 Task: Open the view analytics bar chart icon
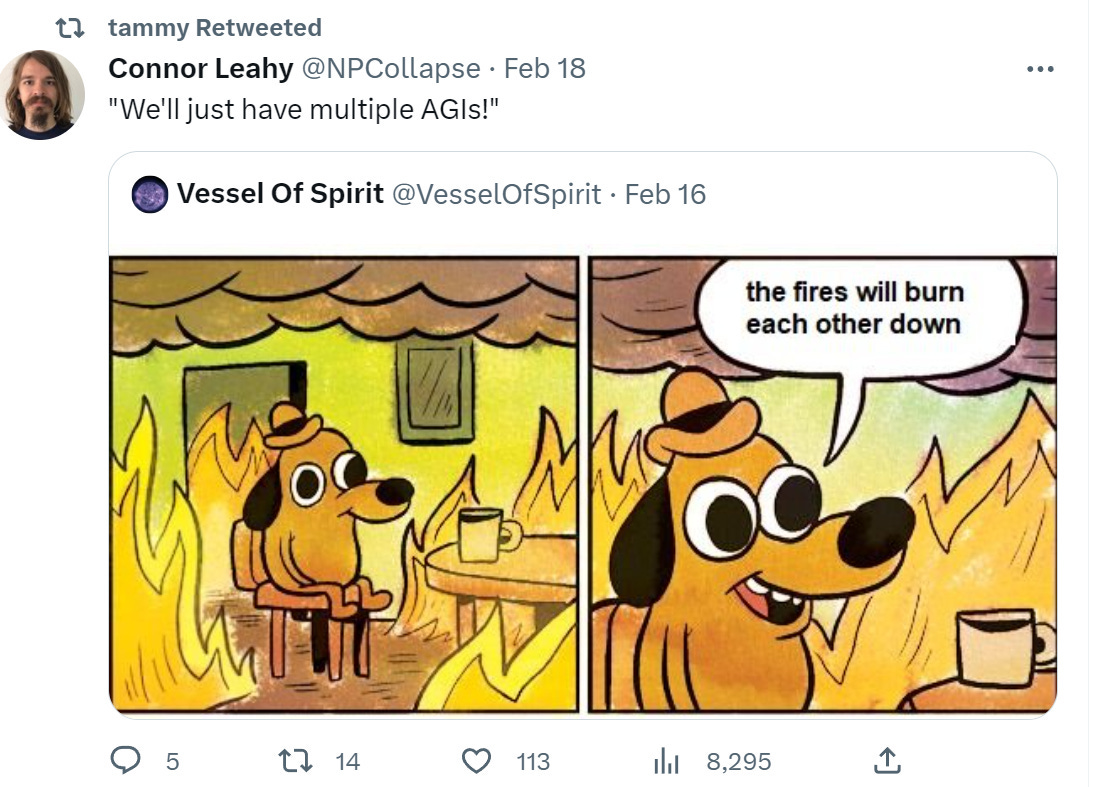click(666, 762)
